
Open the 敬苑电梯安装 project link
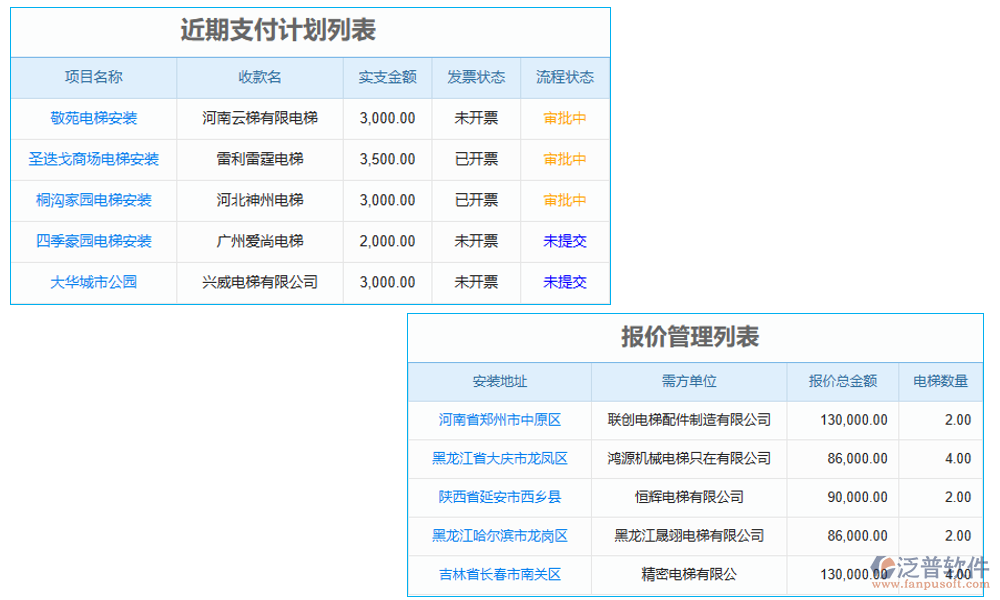pos(92,118)
